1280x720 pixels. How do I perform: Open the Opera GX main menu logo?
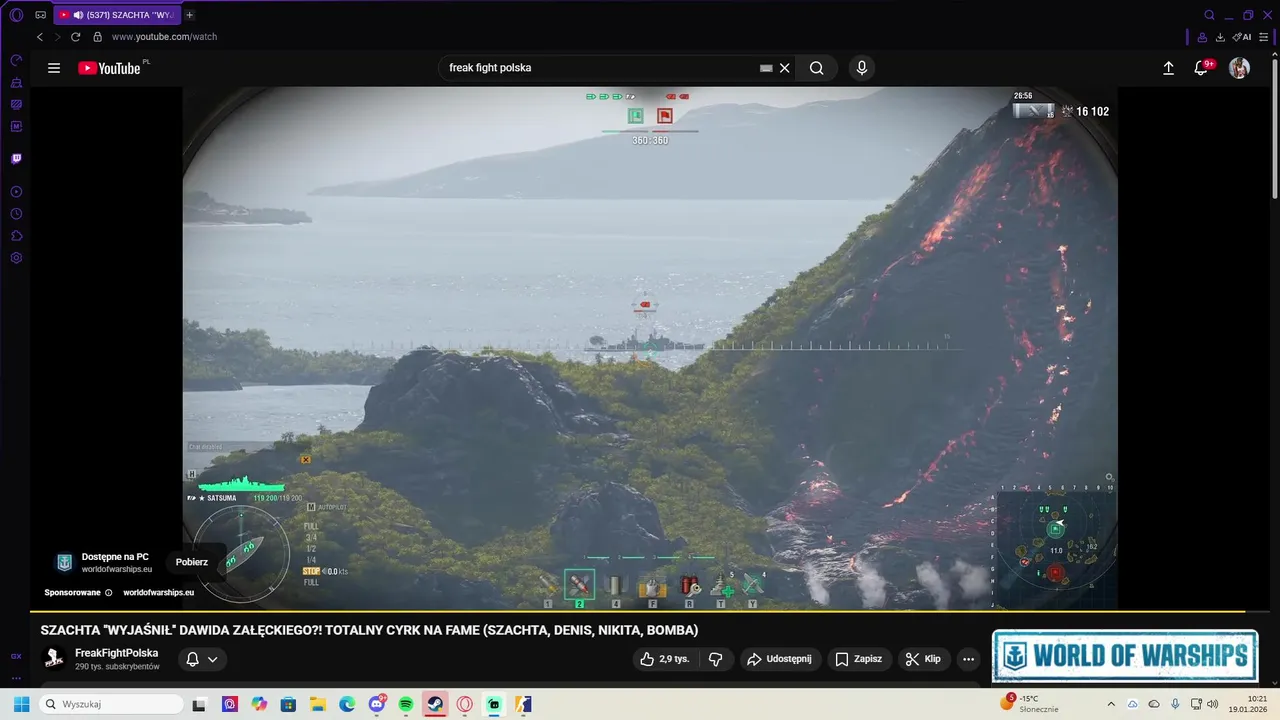point(16,15)
